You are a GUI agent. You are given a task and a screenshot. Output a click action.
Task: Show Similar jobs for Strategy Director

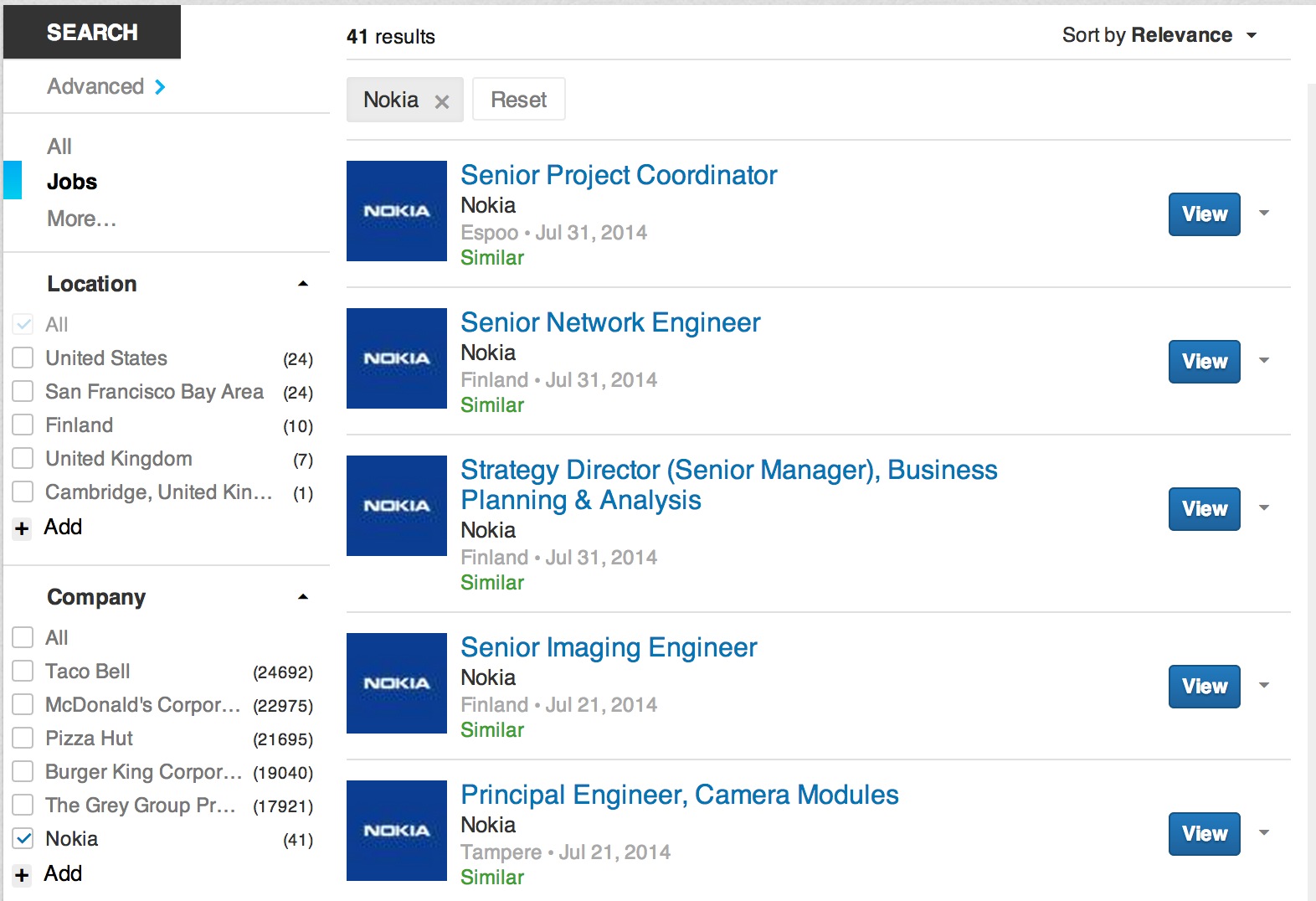[x=492, y=583]
